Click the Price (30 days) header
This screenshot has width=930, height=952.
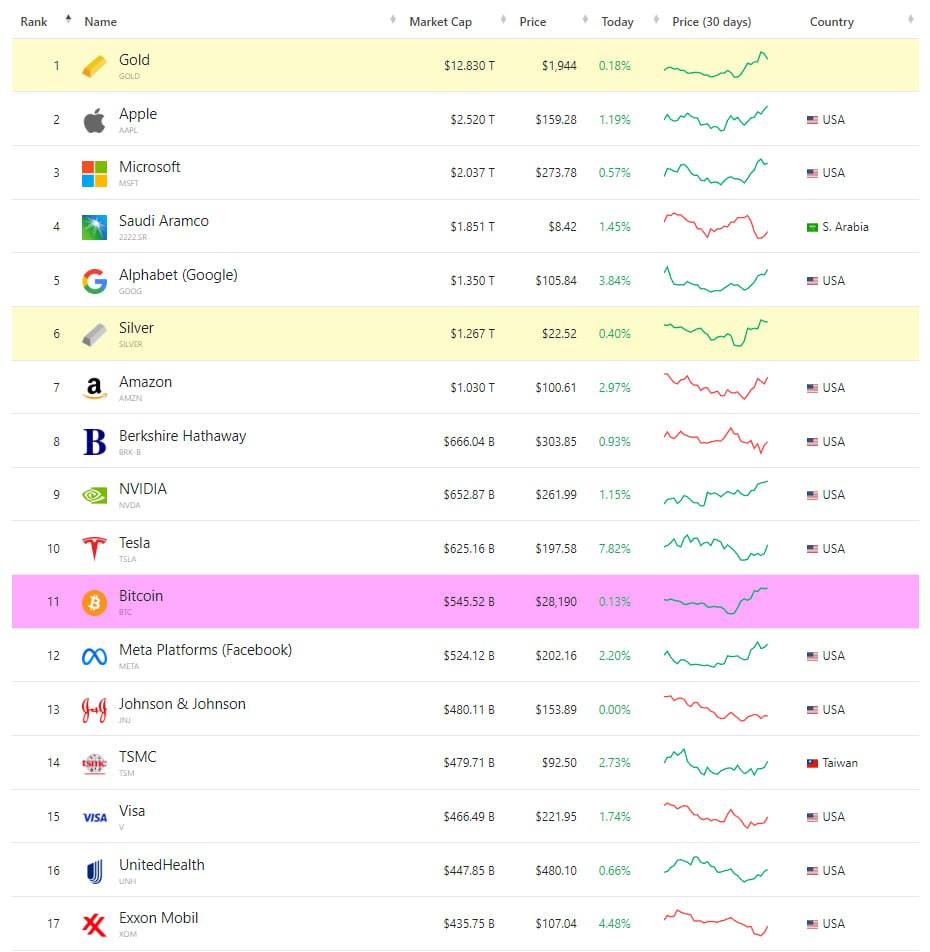711,22
